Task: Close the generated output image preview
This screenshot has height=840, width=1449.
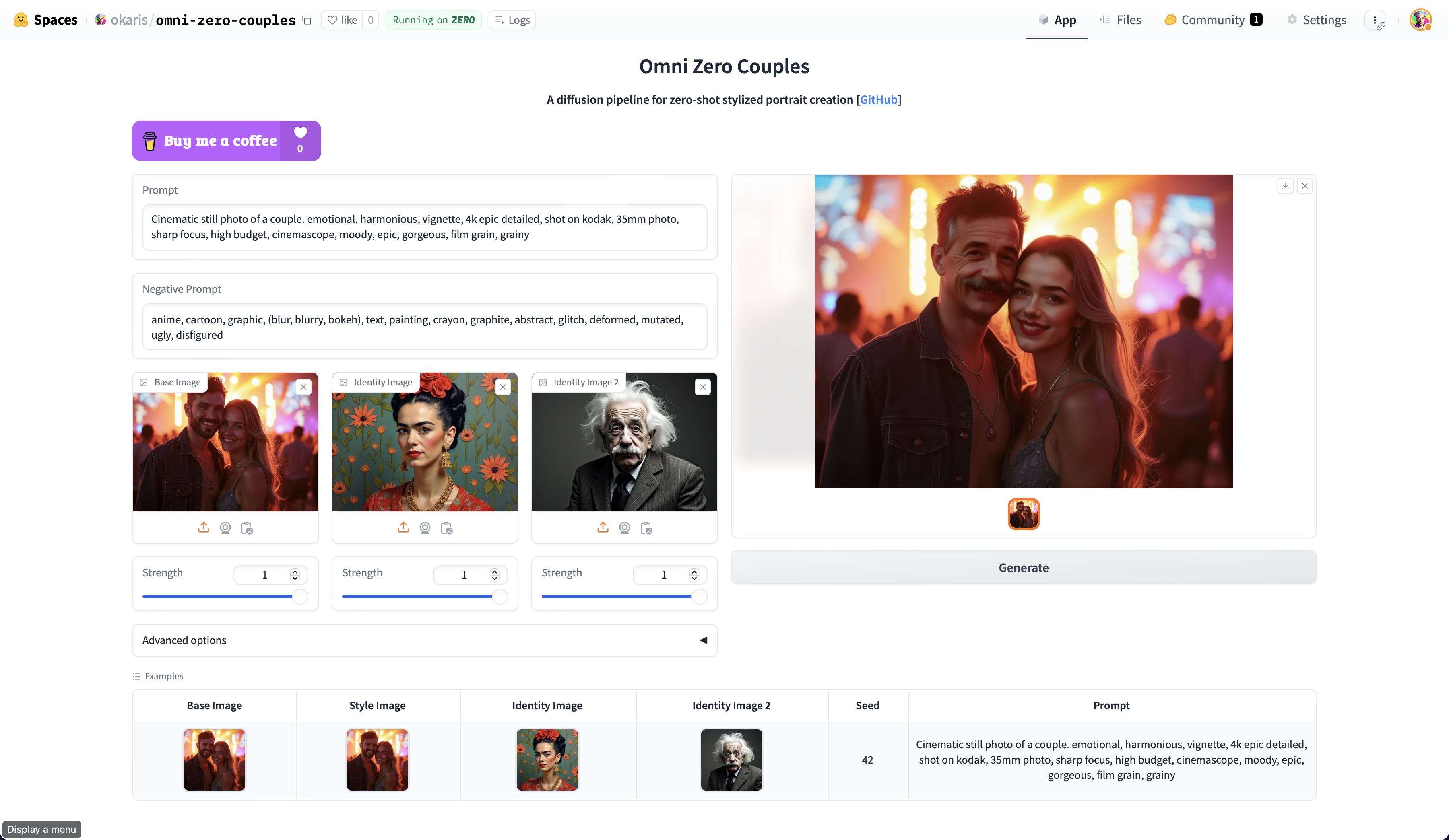Action: tap(1305, 185)
